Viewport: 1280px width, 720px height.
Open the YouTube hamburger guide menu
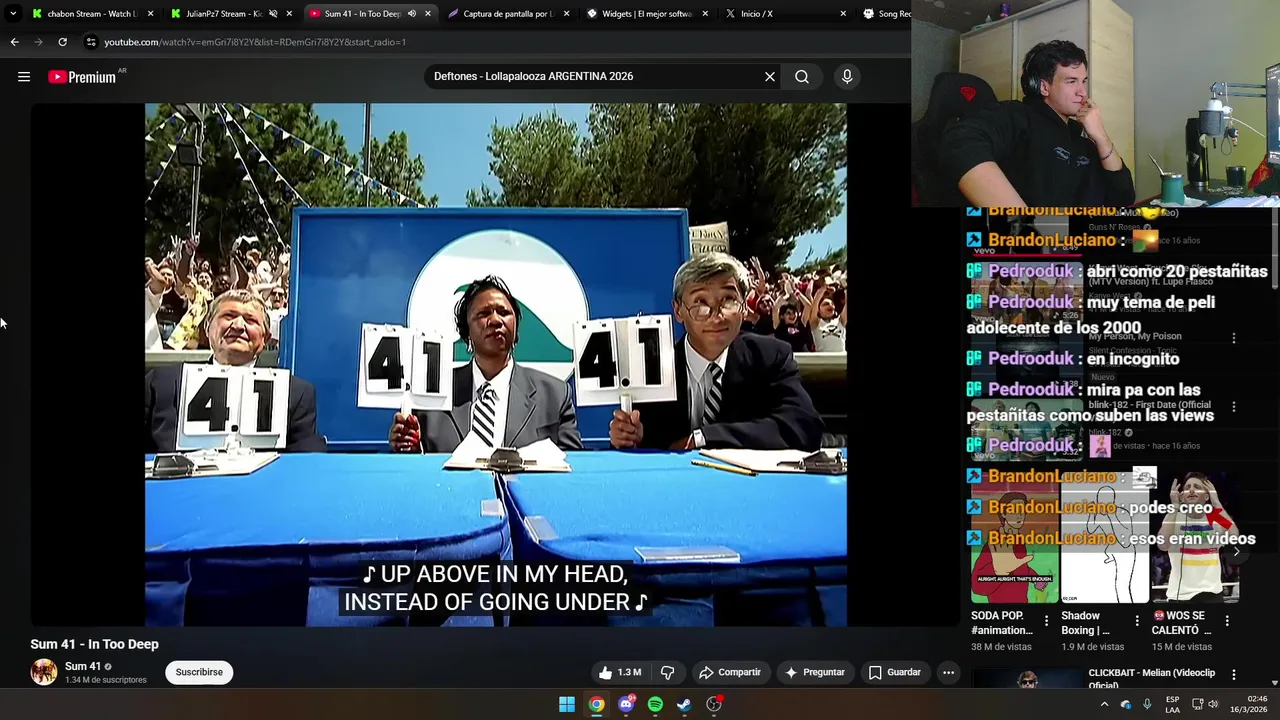[x=24, y=77]
